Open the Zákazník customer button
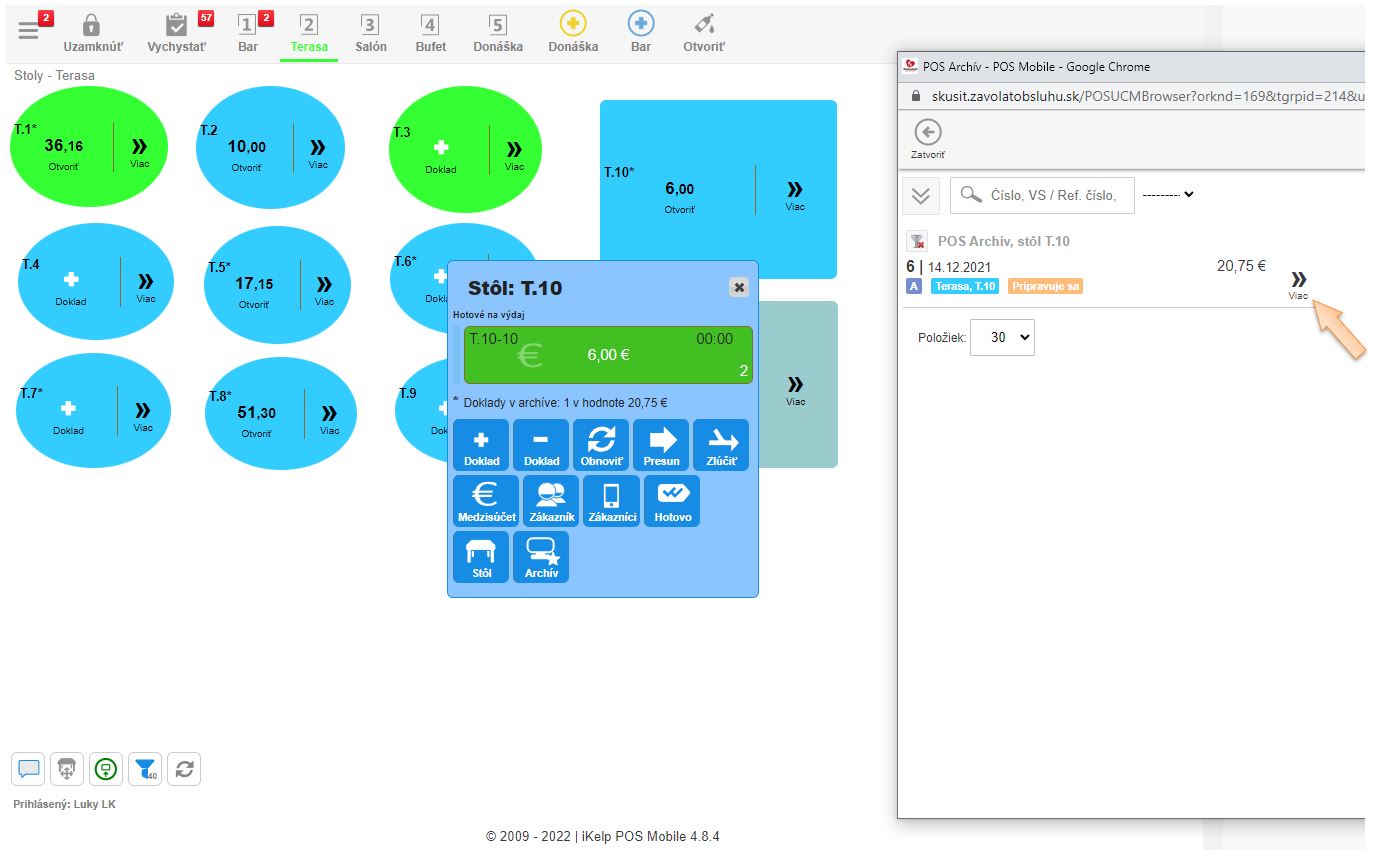 tap(551, 501)
